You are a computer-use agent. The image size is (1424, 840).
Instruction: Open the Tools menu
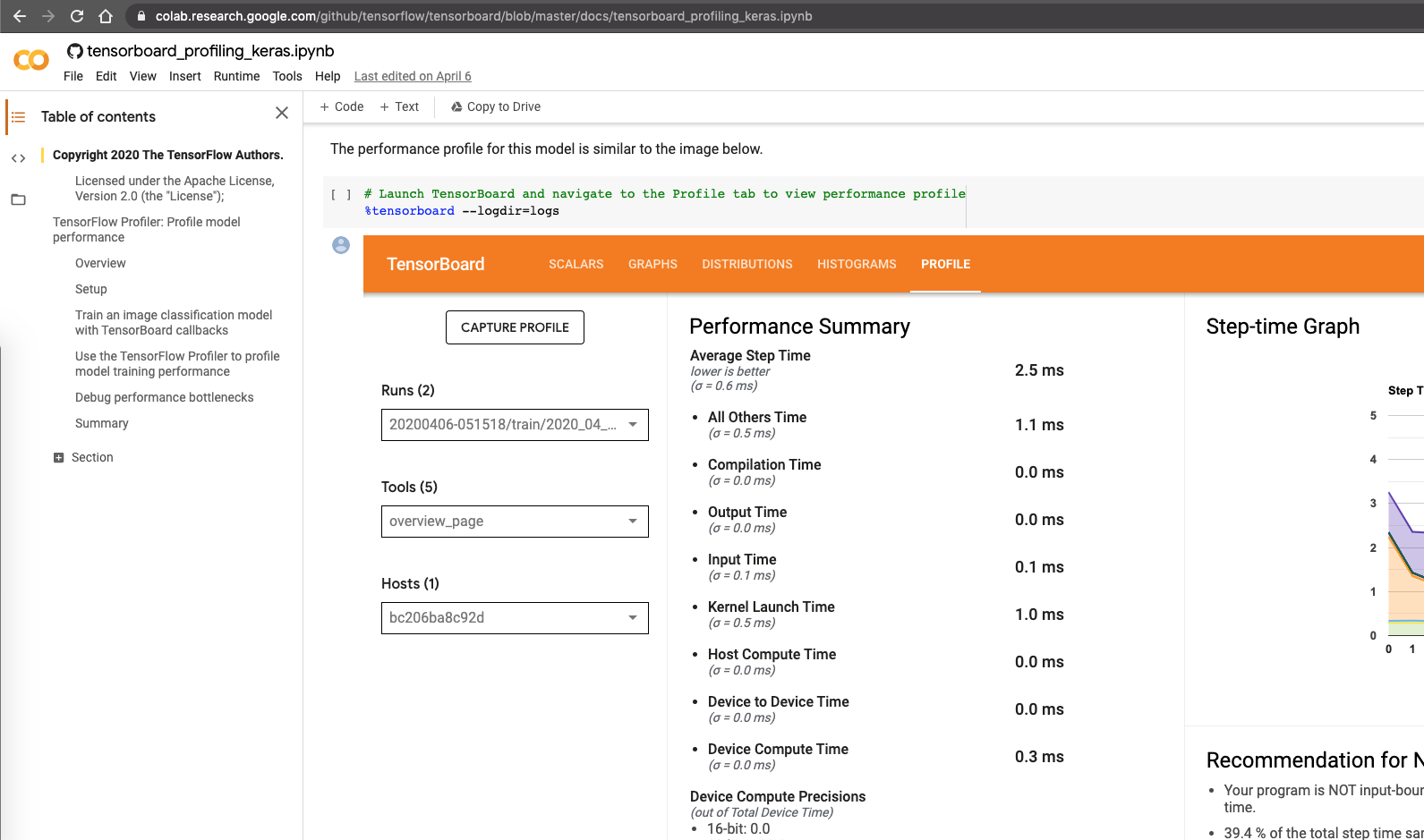[287, 76]
